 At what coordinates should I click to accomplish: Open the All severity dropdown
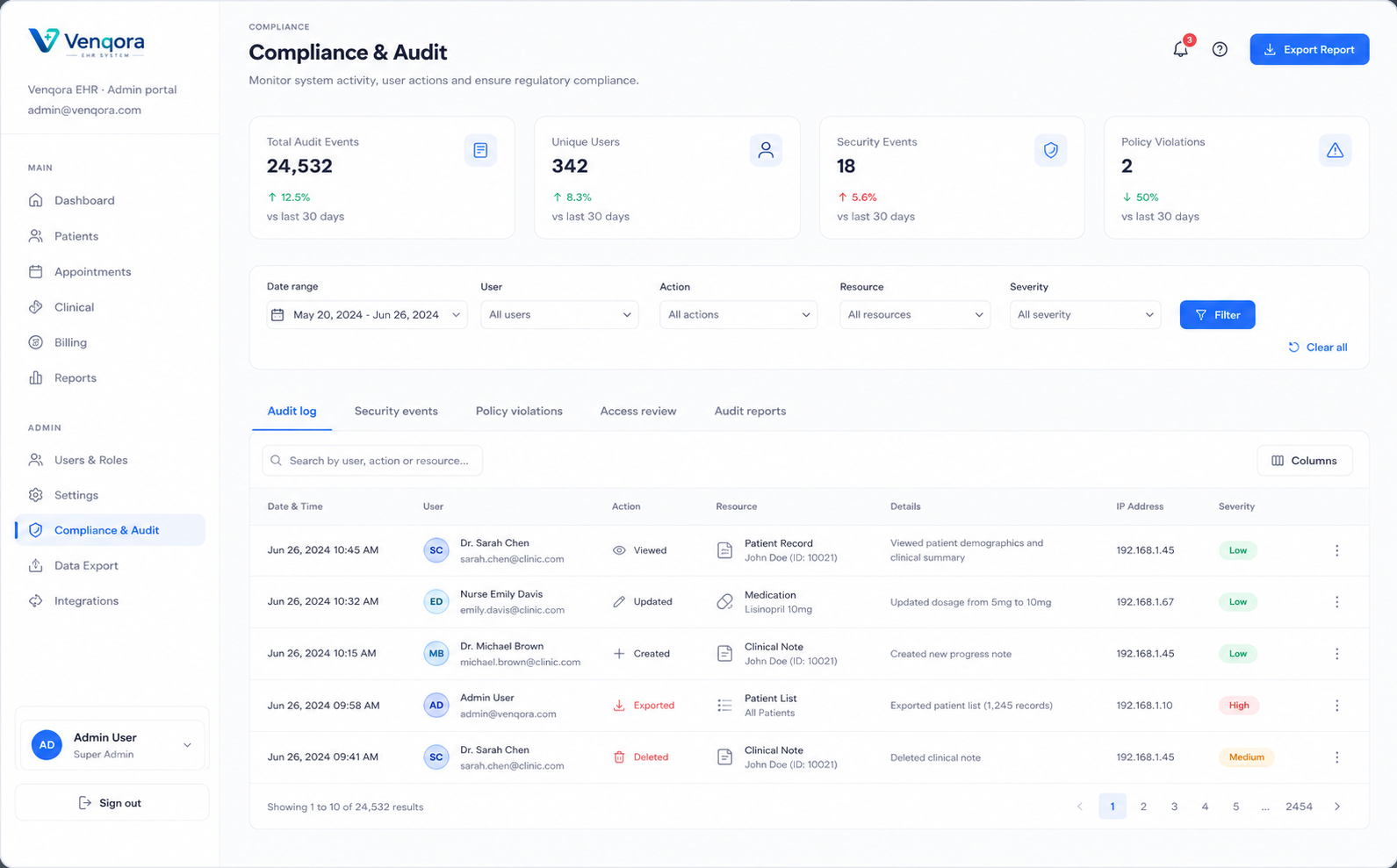1085,315
